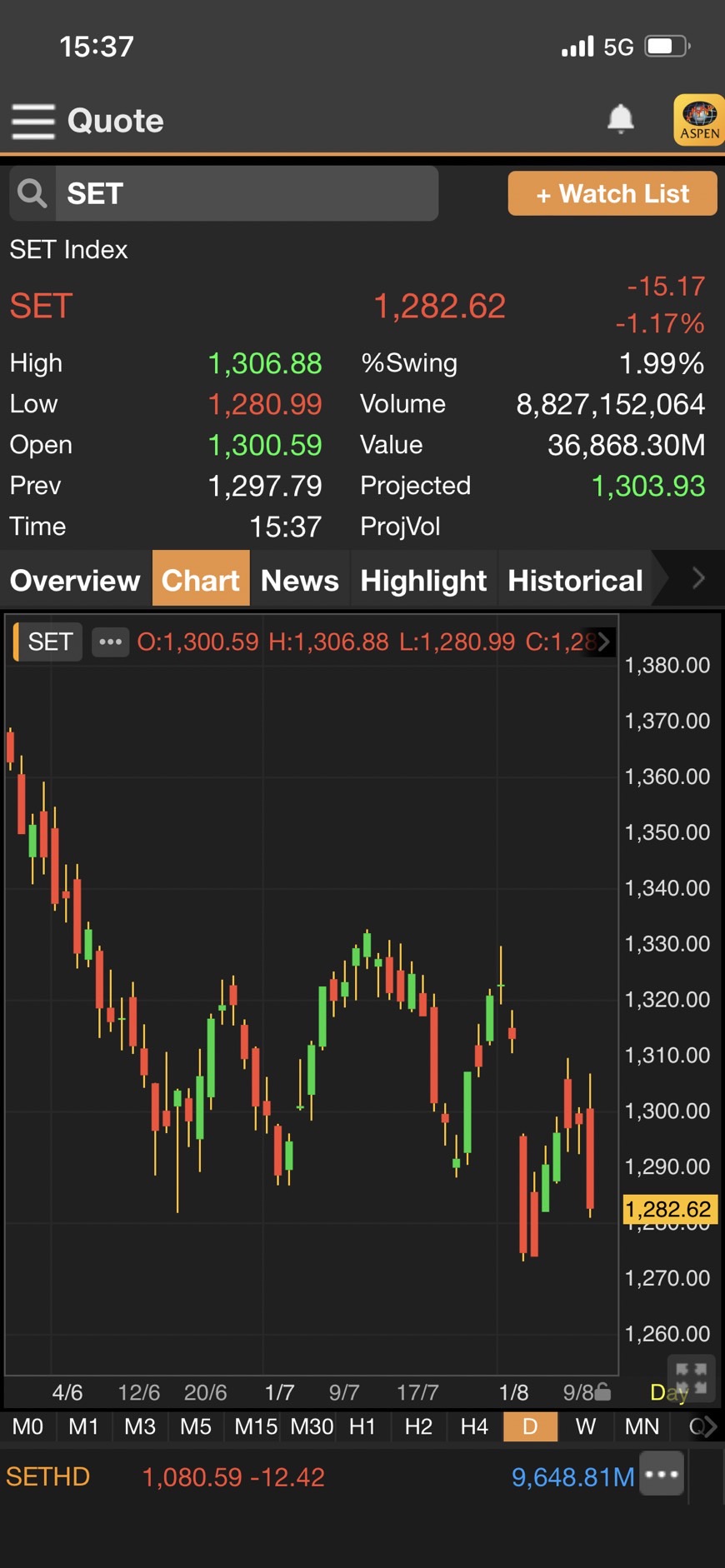Open the News tab
725x1568 pixels.
point(300,580)
